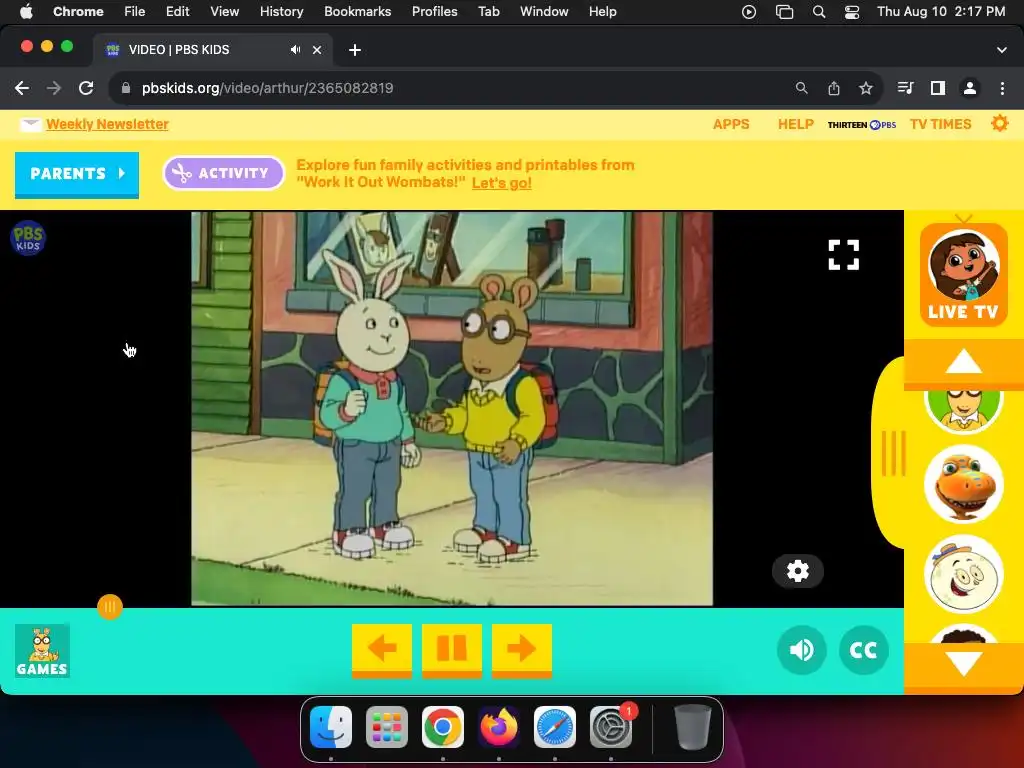
Task: Click the Arthur video frame
Action: point(452,408)
